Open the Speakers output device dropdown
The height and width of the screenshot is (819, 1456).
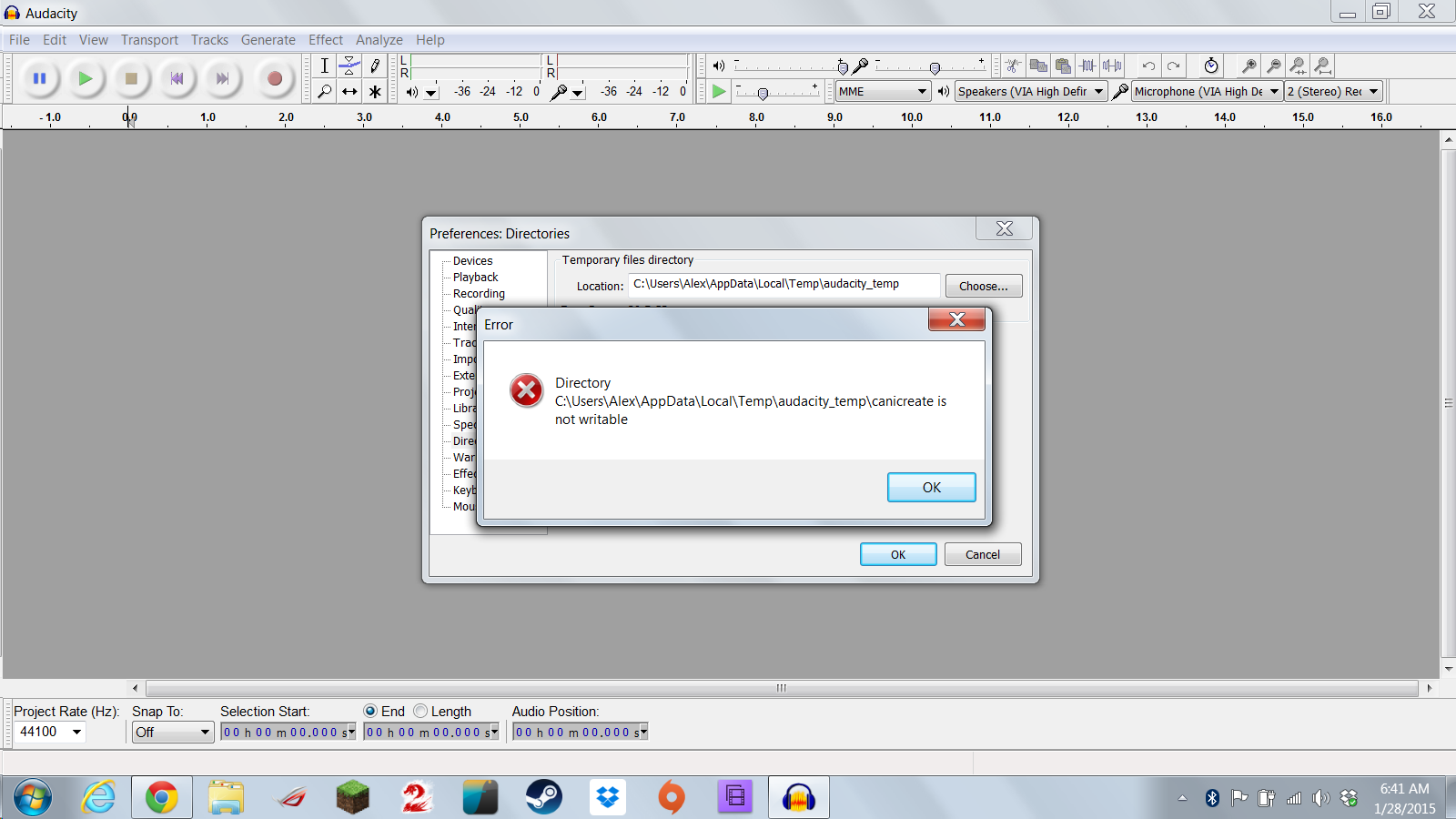pyautogui.click(x=1030, y=92)
